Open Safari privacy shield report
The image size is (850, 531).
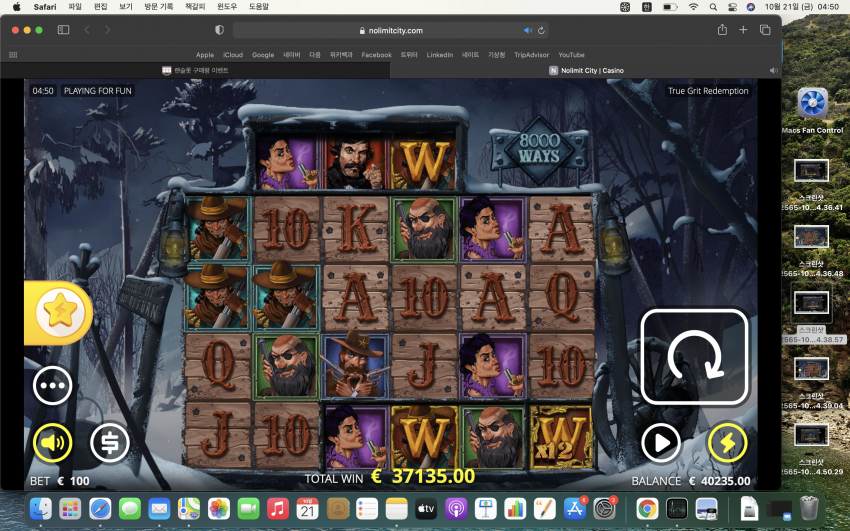coord(220,30)
